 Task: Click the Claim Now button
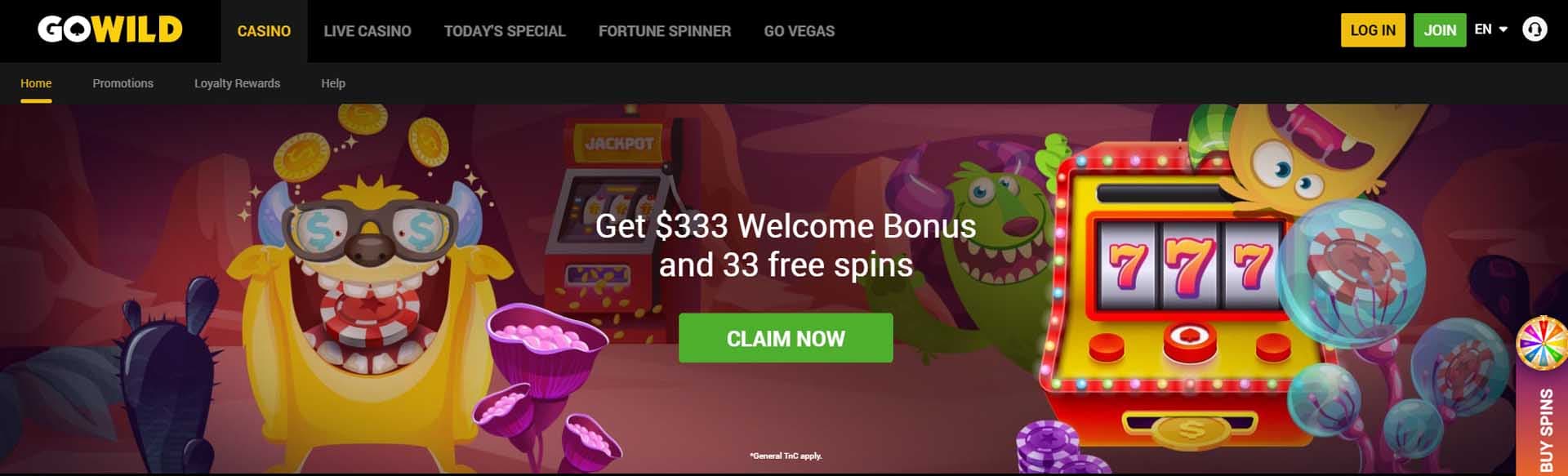coord(786,338)
